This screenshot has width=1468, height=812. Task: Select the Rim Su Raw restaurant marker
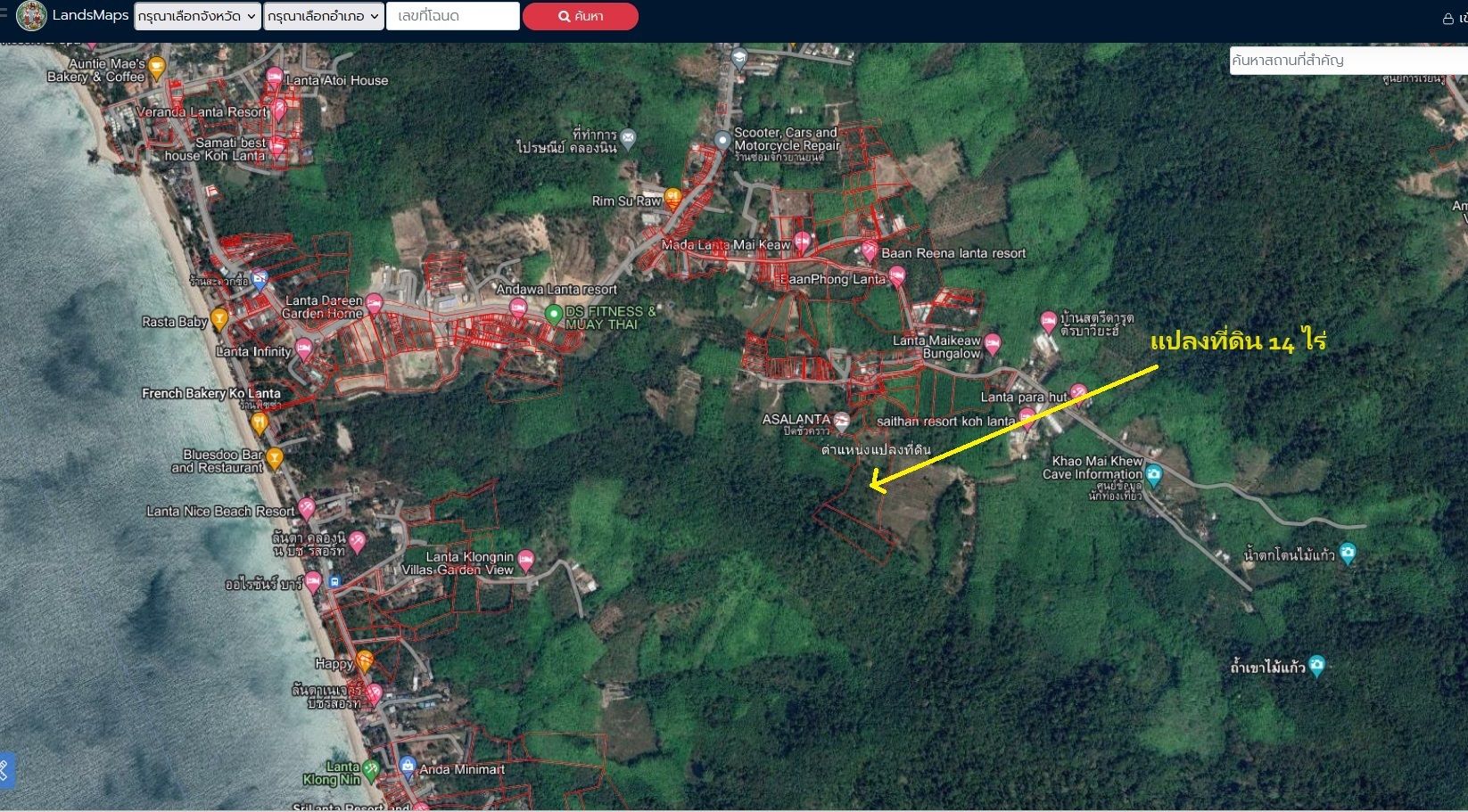[673, 197]
